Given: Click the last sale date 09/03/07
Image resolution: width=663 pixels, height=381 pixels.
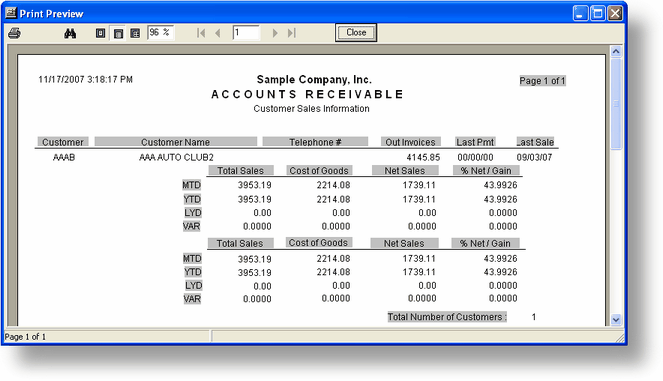Looking at the screenshot, I should (x=534, y=157).
